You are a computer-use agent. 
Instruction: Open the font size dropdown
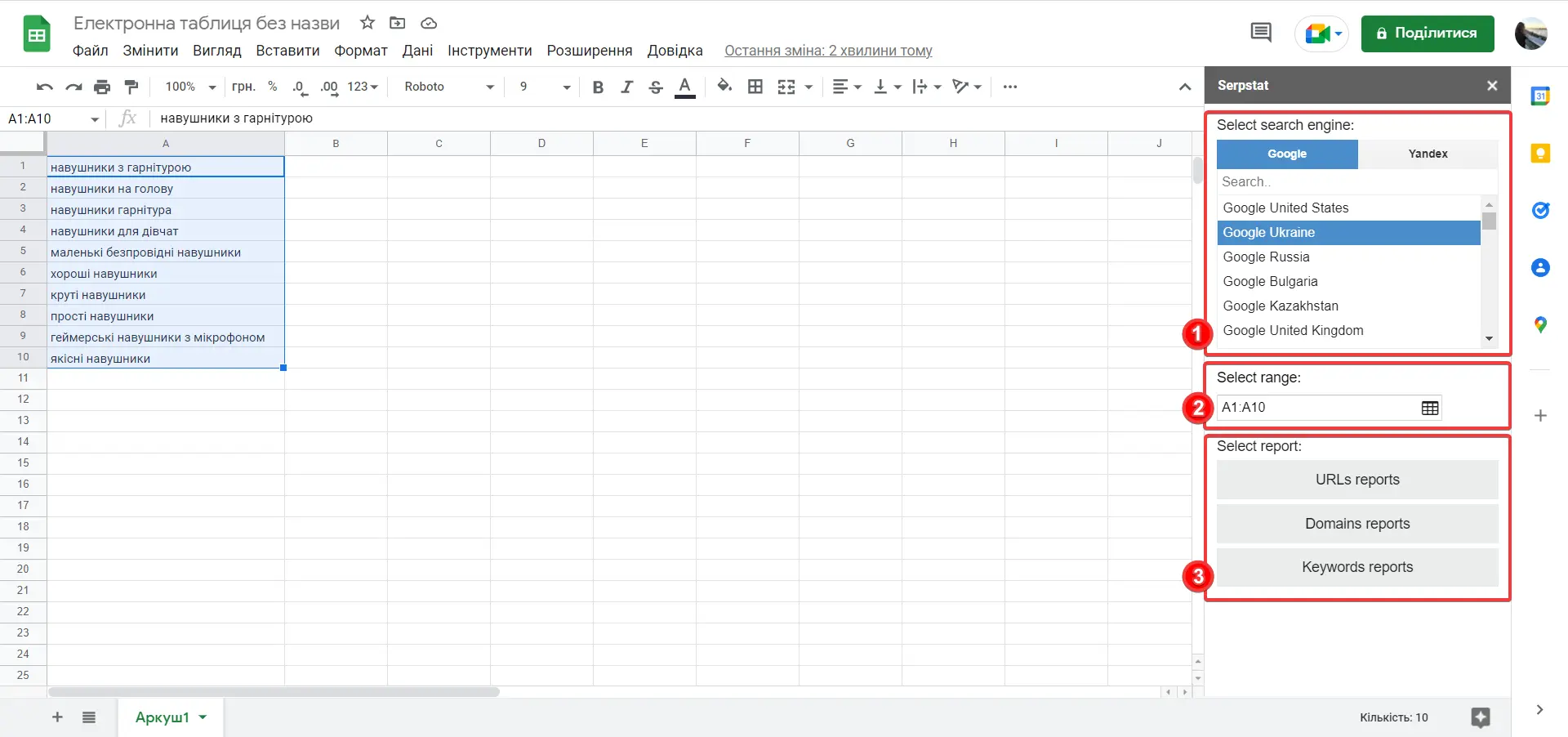[x=545, y=87]
